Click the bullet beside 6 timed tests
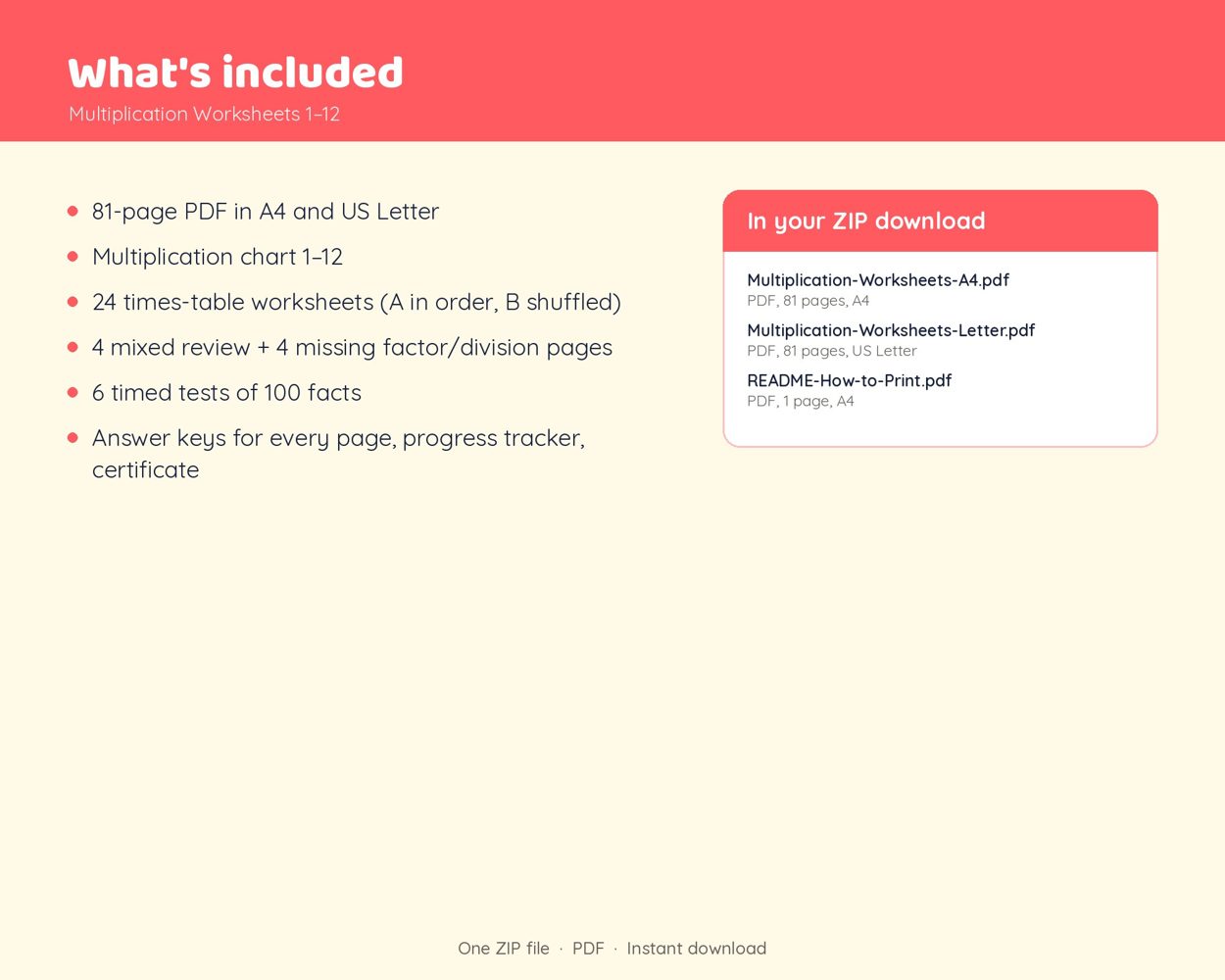This screenshot has height=980, width=1225. [73, 392]
